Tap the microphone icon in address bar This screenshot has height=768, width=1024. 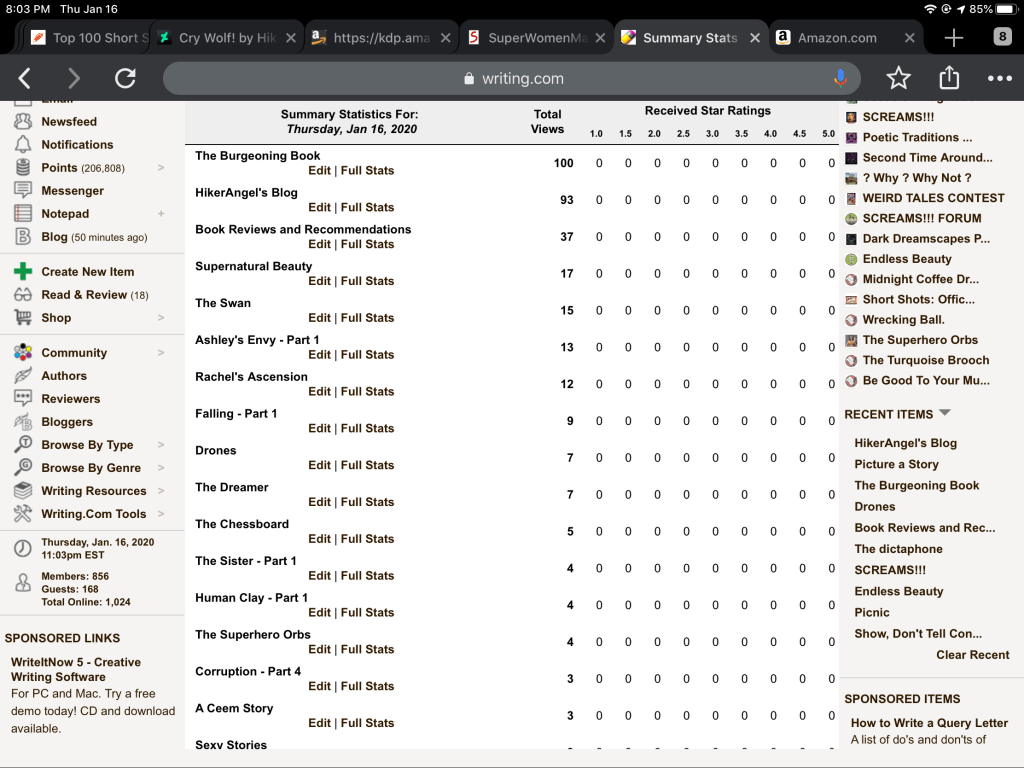pos(840,79)
